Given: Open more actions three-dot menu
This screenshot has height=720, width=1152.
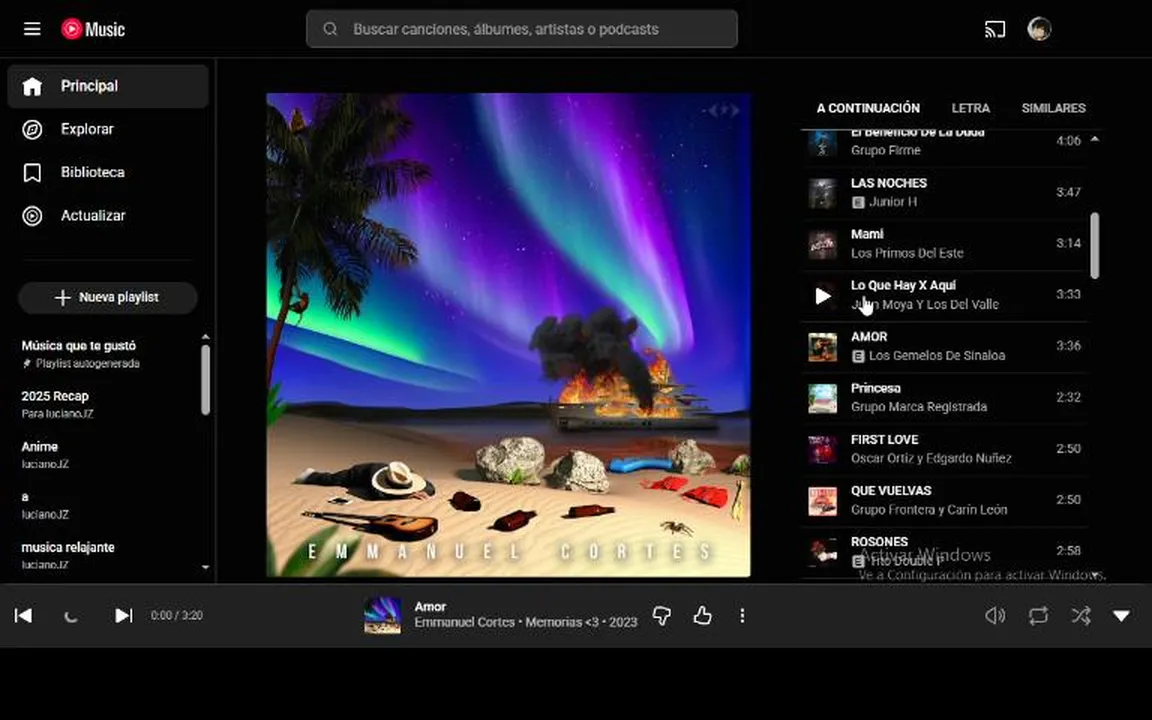Looking at the screenshot, I should pos(742,616).
